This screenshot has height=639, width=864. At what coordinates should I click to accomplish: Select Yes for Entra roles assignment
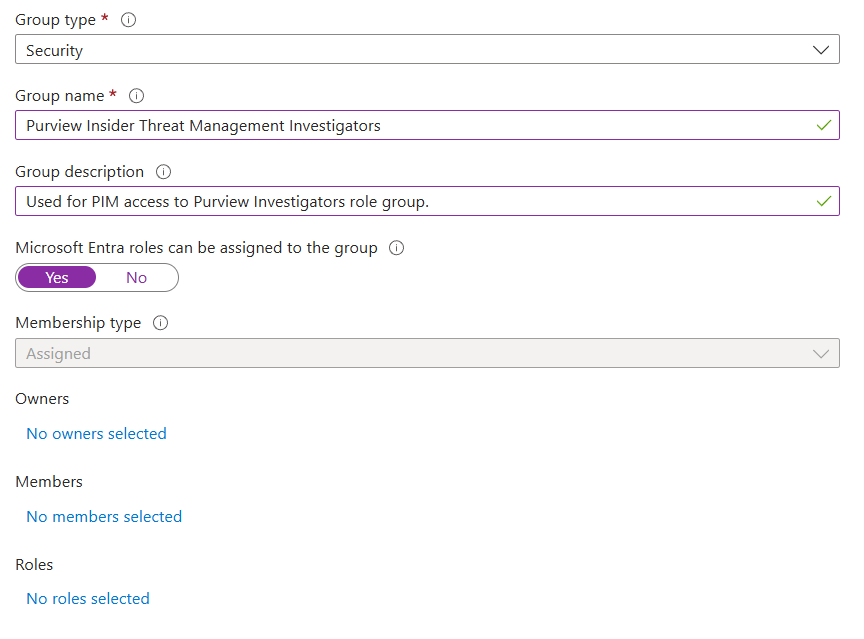pyautogui.click(x=57, y=277)
